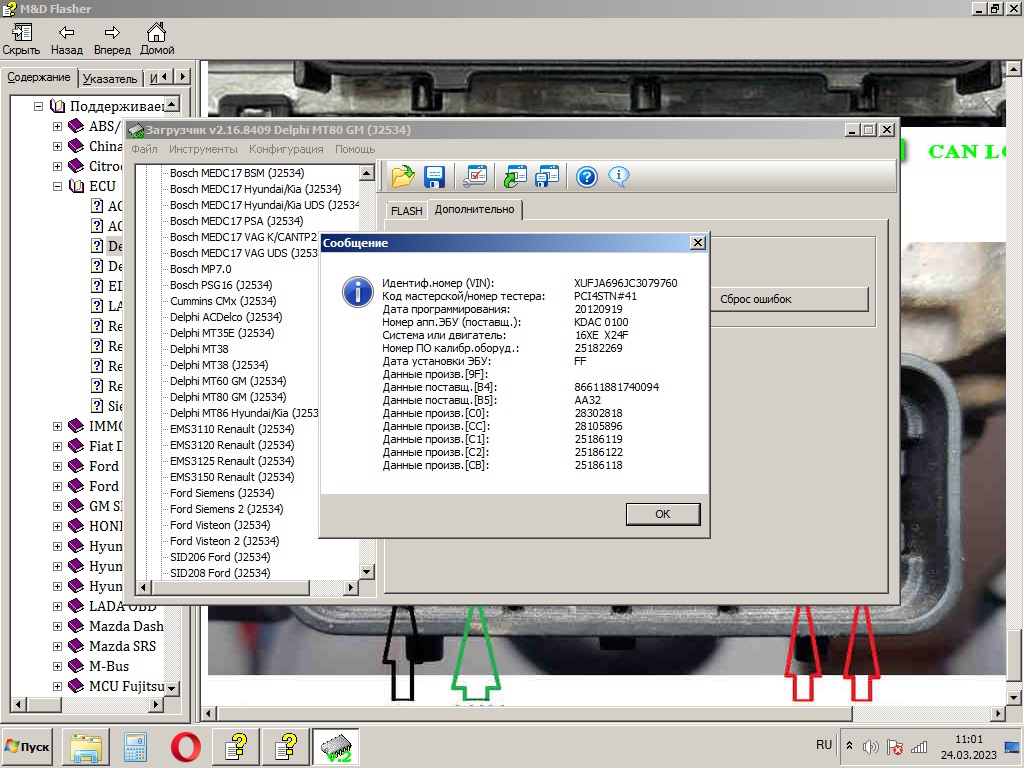
Task: Click the Home icon in M&D Flasher
Action: pyautogui.click(x=156, y=40)
